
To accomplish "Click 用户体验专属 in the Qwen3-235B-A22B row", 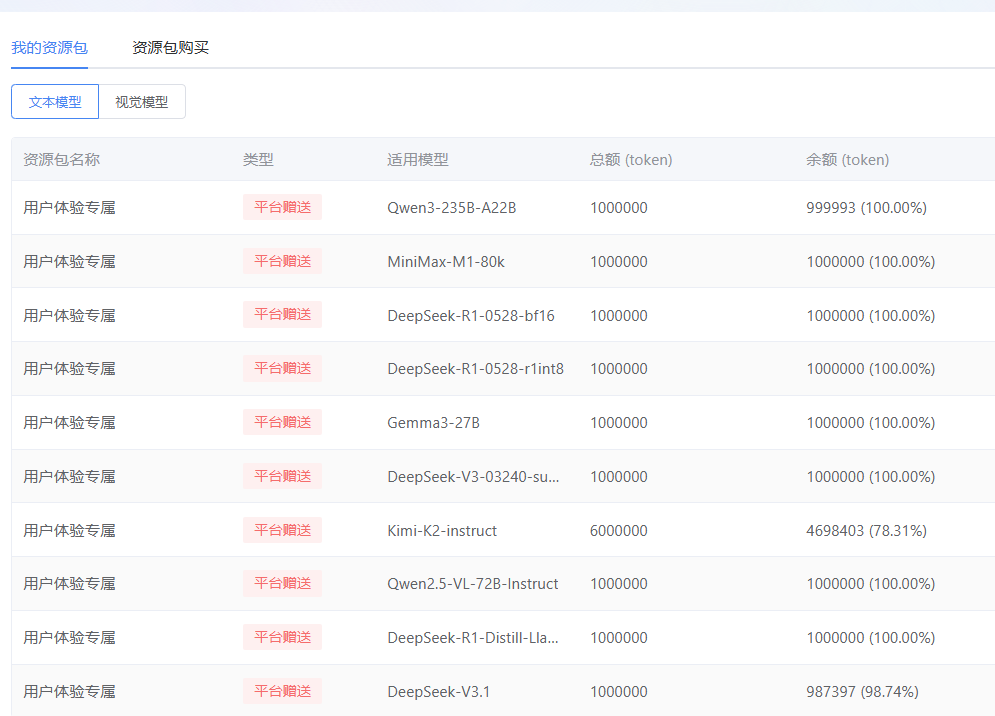I will point(69,208).
